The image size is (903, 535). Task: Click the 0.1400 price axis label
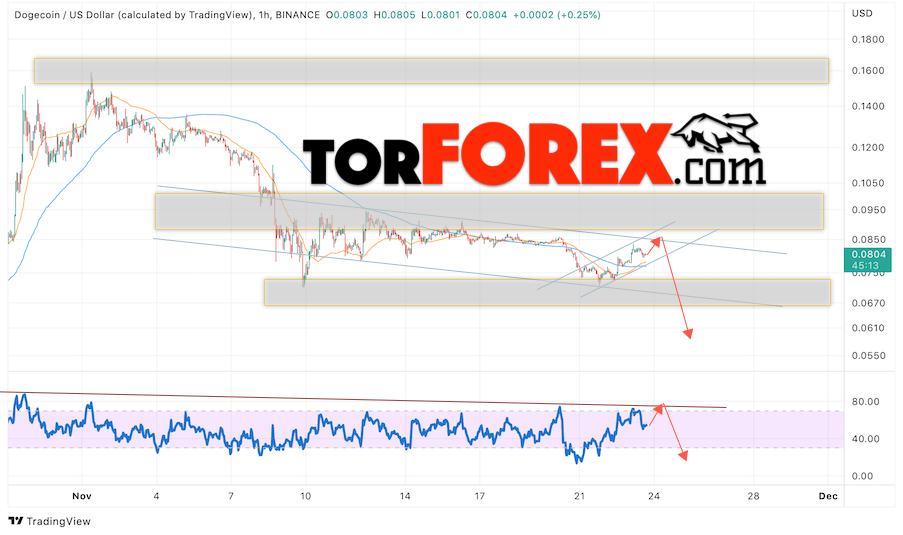868,106
